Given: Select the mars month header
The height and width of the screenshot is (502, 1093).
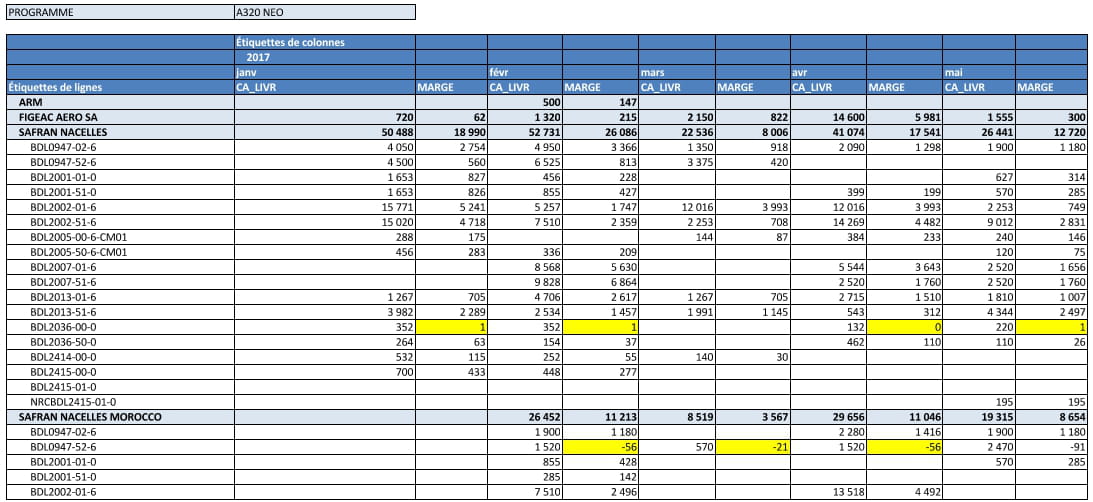Looking at the screenshot, I should (676, 72).
